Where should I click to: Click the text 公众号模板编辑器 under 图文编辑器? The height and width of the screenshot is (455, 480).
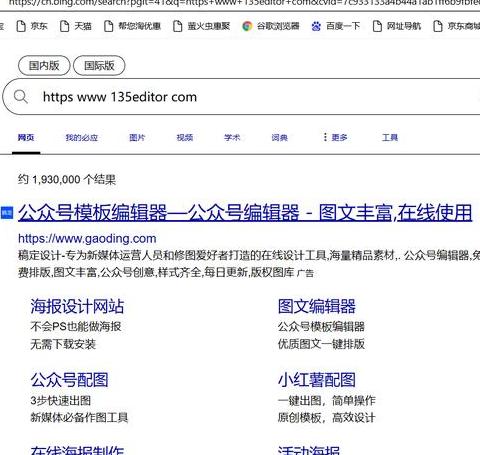tap(321, 326)
